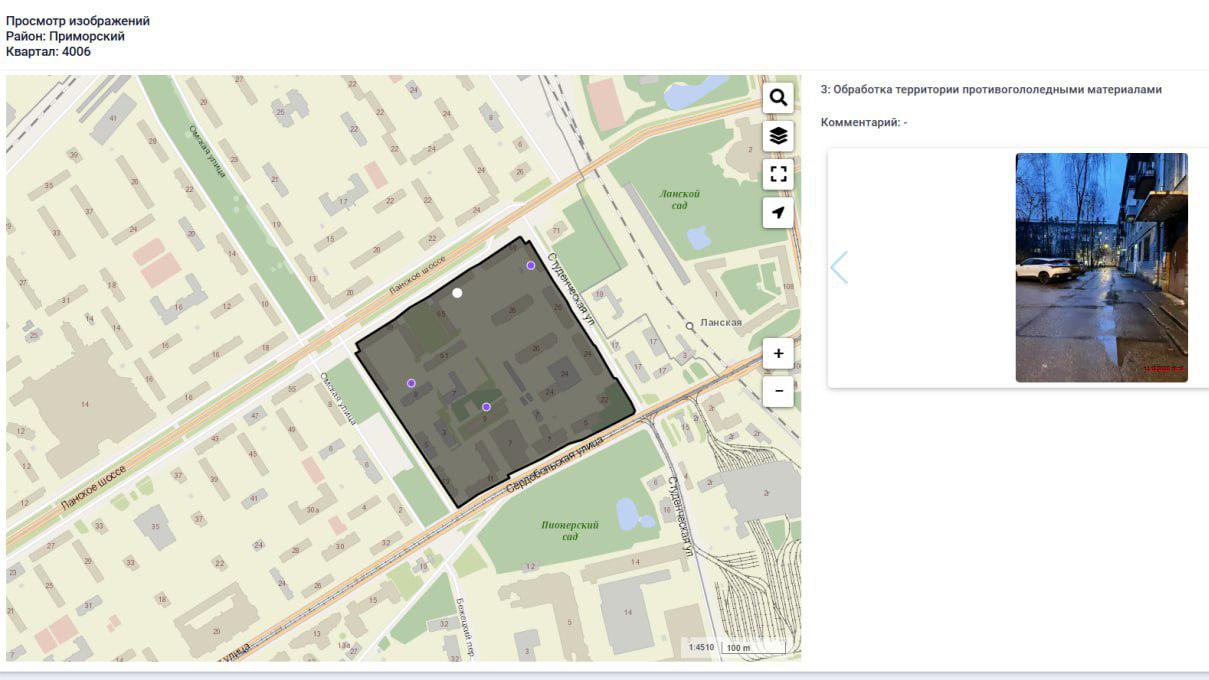Click the leftmost purple marker in the quarter
This screenshot has height=680, width=1209.
(x=411, y=383)
